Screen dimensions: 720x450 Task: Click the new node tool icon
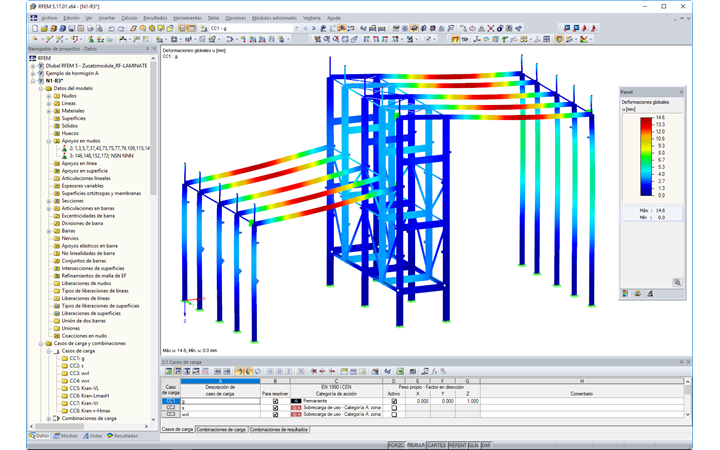point(35,39)
